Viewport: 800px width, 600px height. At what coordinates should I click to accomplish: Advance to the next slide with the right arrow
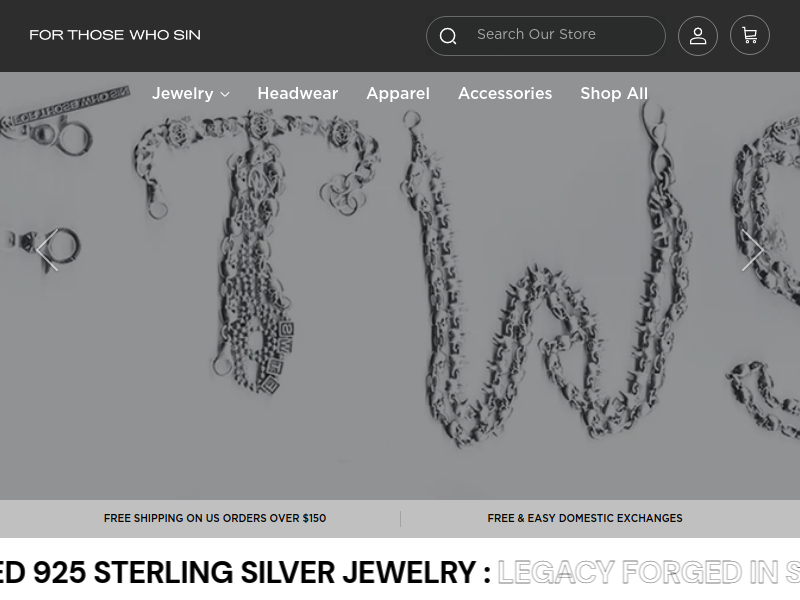coord(752,250)
